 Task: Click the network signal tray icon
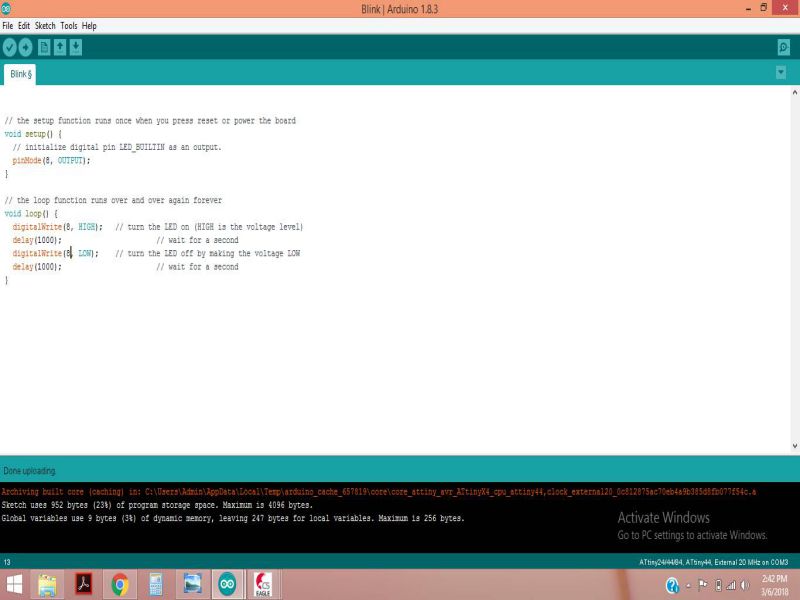click(x=731, y=585)
